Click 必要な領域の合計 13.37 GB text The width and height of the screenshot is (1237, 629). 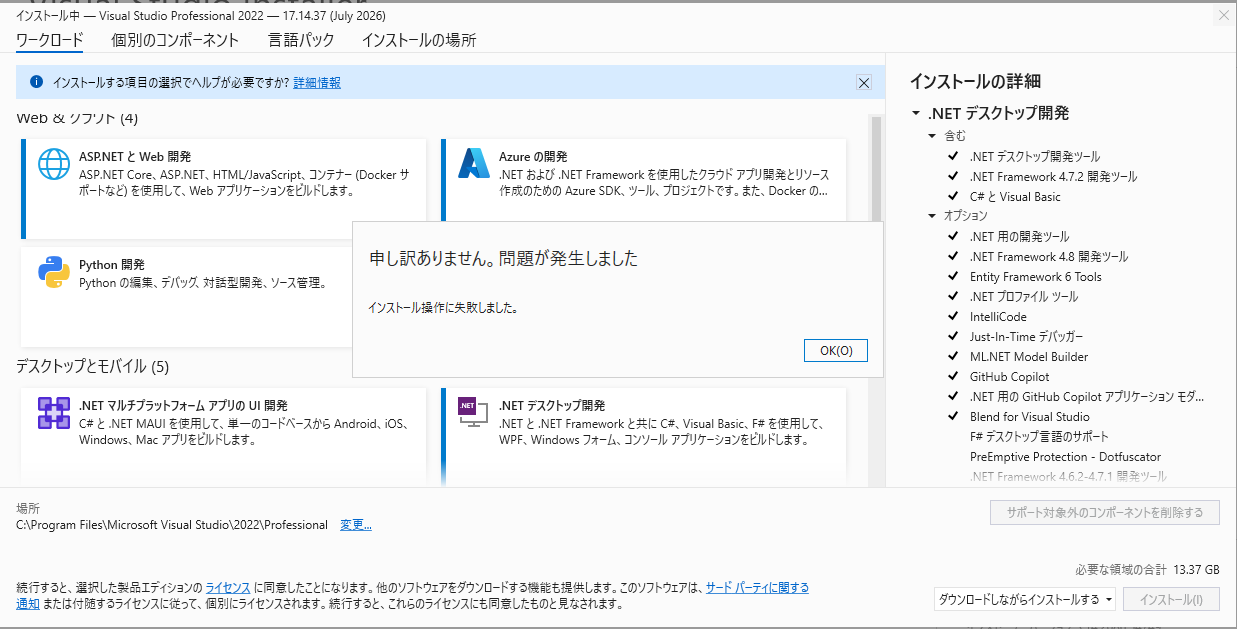[1148, 569]
